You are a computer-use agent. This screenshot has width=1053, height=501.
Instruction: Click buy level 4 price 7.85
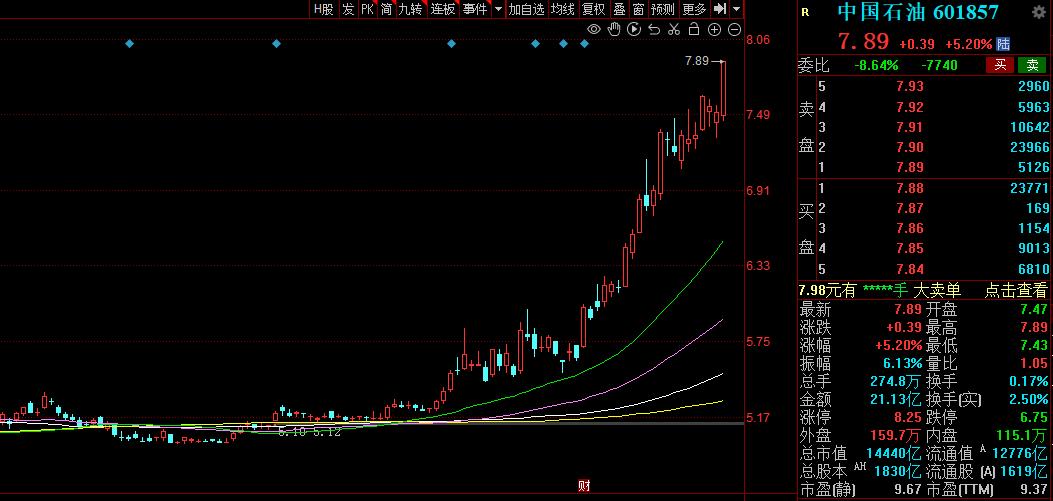pyautogui.click(x=909, y=248)
